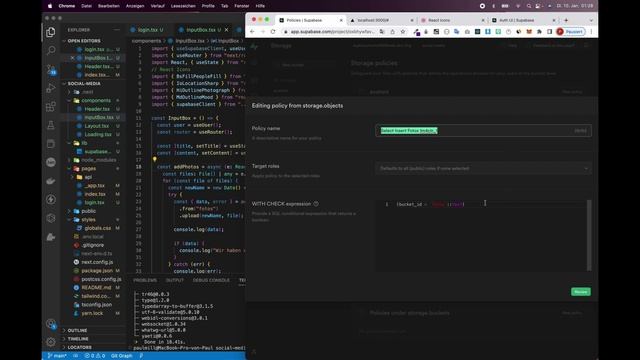Click the Chrome back arrow
This screenshot has height=360, width=640.
pyautogui.click(x=252, y=31)
